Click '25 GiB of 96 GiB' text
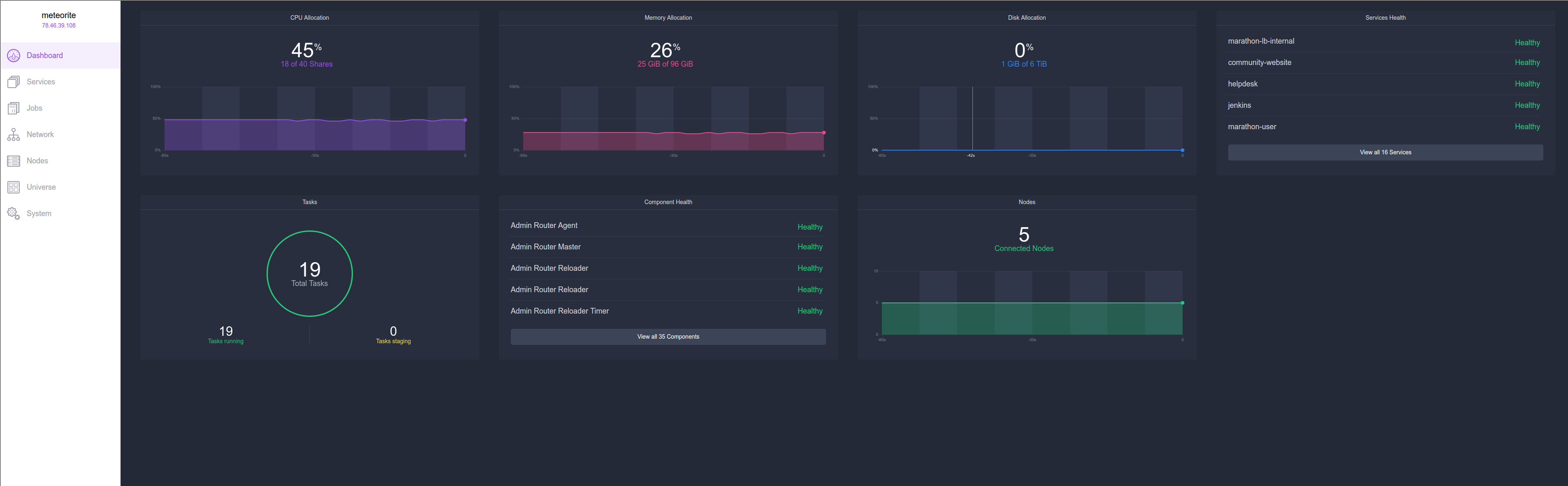The width and height of the screenshot is (1568, 486). tap(665, 64)
